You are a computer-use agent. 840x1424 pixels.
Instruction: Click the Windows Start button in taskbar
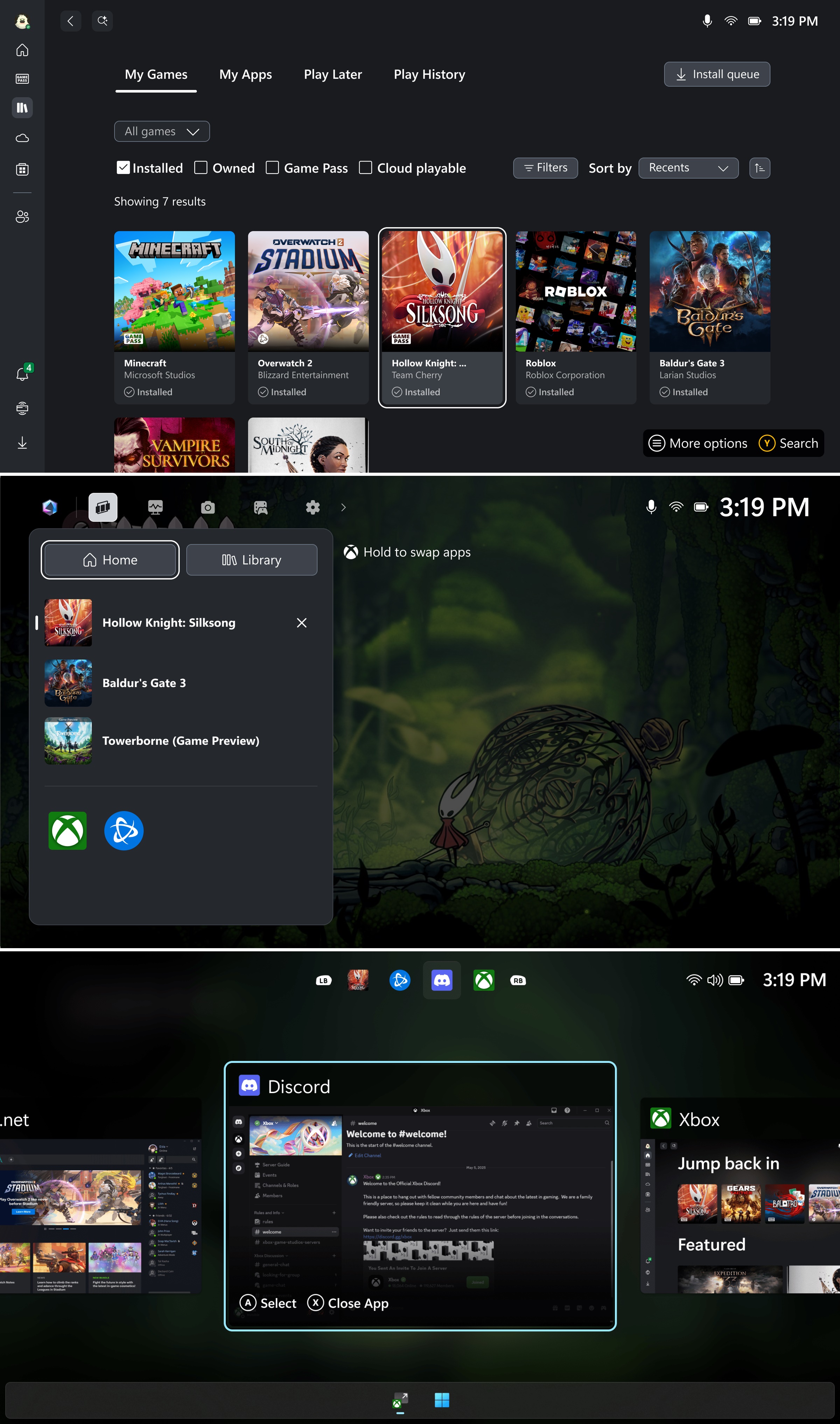[x=441, y=1399]
